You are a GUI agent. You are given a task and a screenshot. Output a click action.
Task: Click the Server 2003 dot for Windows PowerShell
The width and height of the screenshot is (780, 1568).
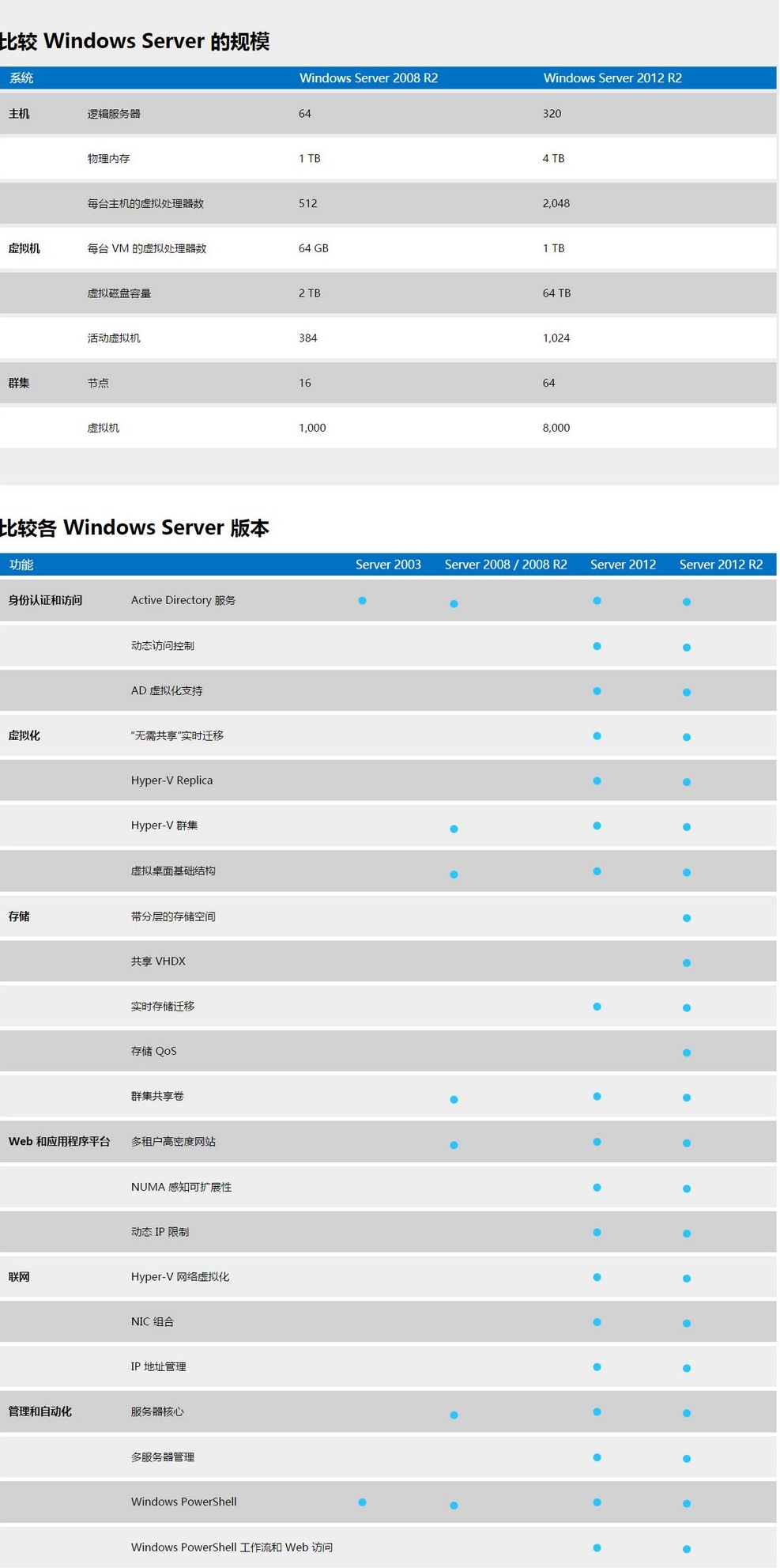[362, 1502]
